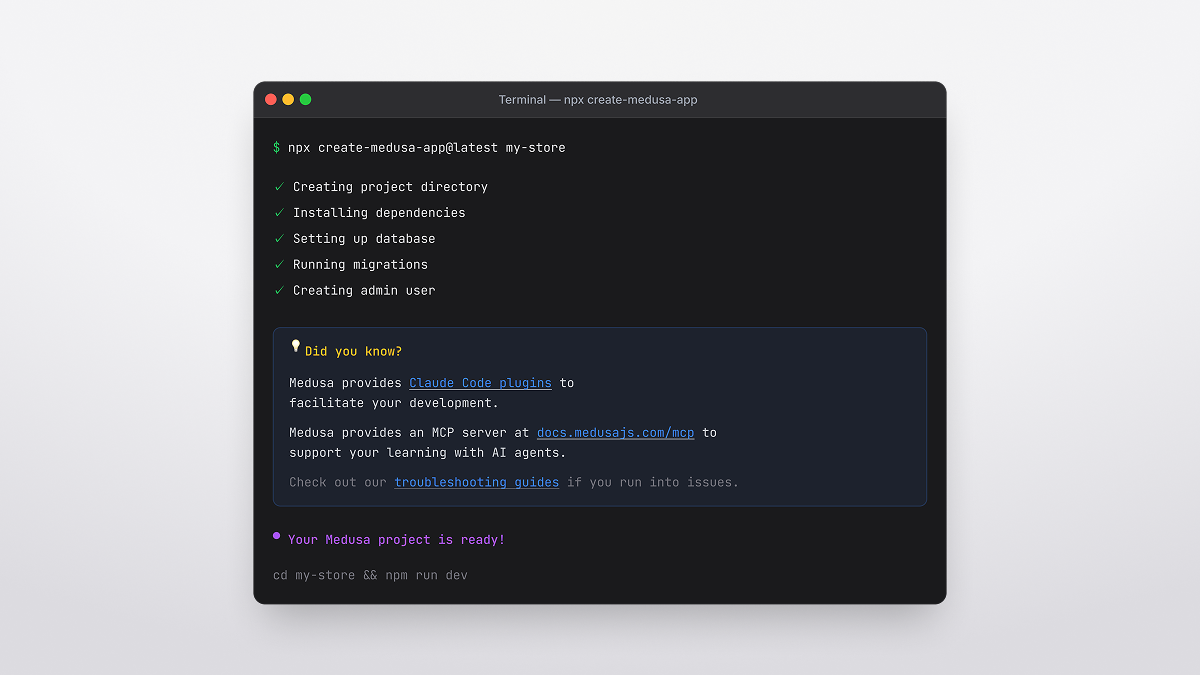Click the yellow minimize button
This screenshot has height=675, width=1200.
pyautogui.click(x=288, y=99)
